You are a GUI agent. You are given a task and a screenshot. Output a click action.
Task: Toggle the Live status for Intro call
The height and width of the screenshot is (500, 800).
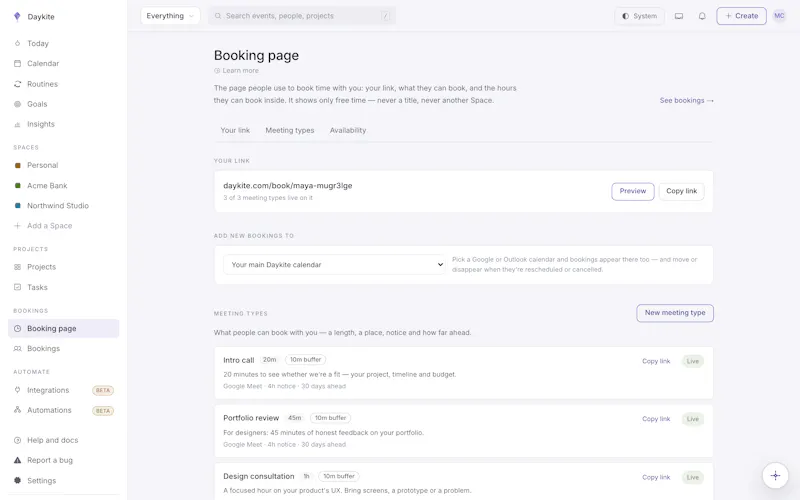point(692,361)
